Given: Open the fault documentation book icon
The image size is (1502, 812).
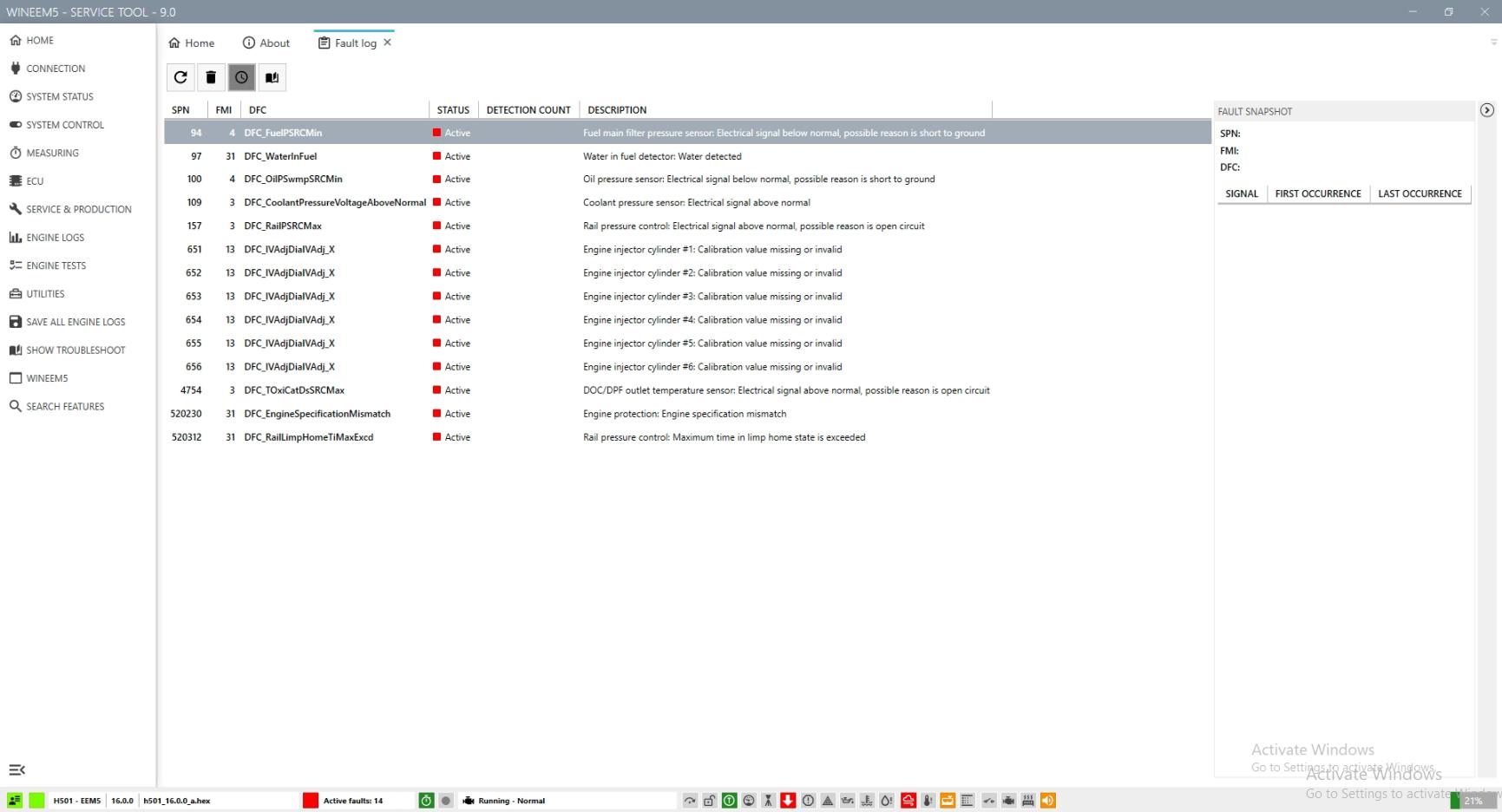Looking at the screenshot, I should [272, 77].
